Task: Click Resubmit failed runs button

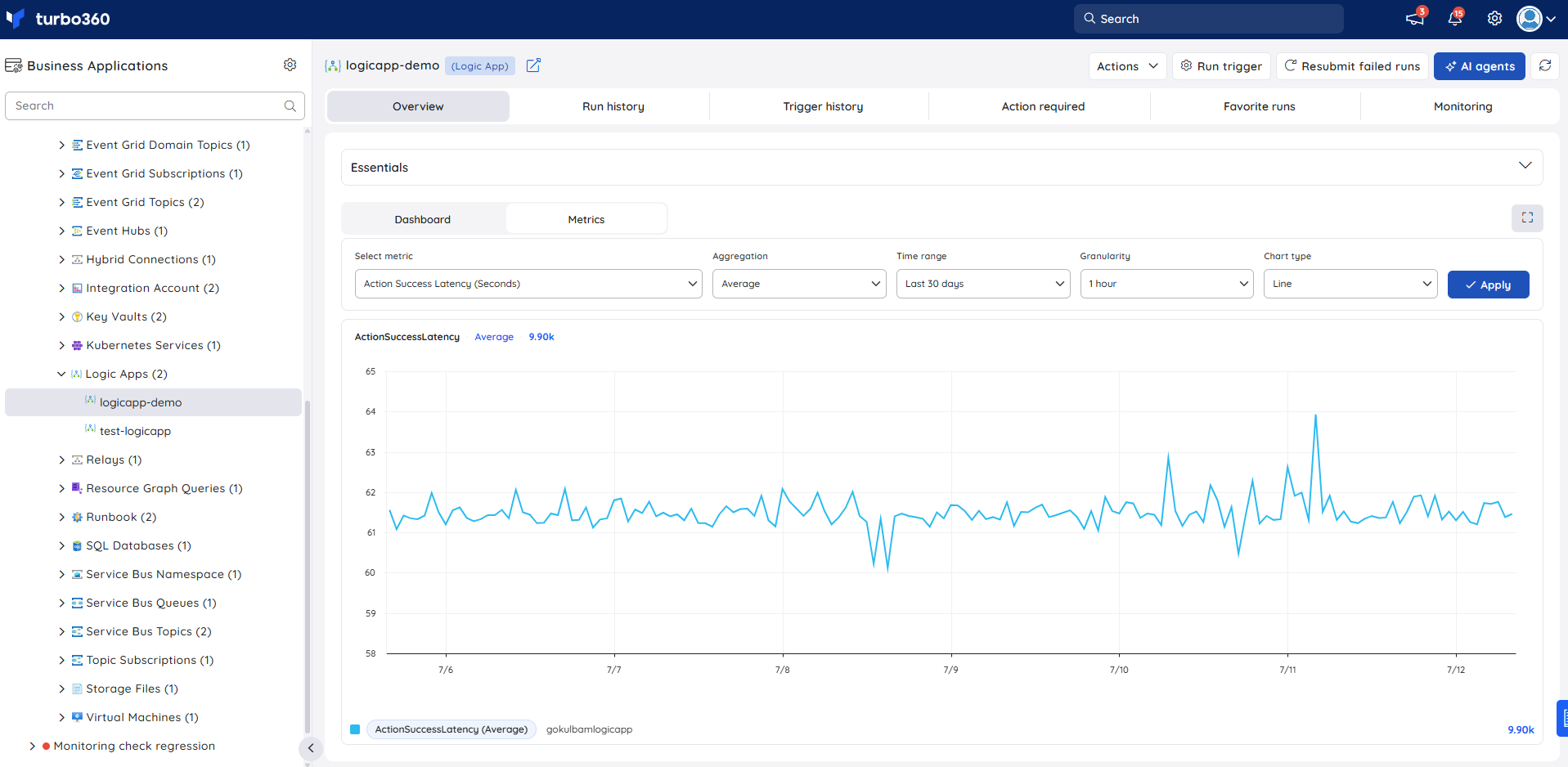Action: pos(1352,66)
